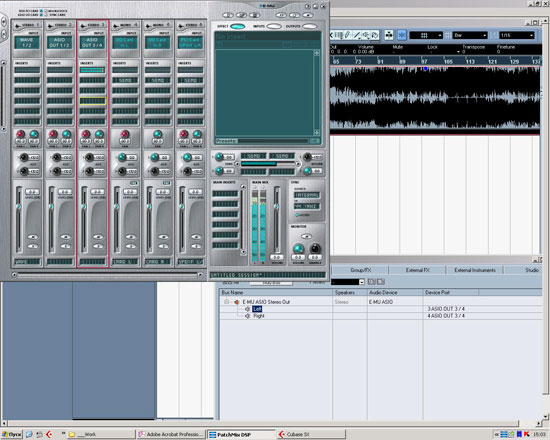550x440 pixels.
Task: Open the INTERNAL sync source selector
Action: pyautogui.click(x=307, y=195)
